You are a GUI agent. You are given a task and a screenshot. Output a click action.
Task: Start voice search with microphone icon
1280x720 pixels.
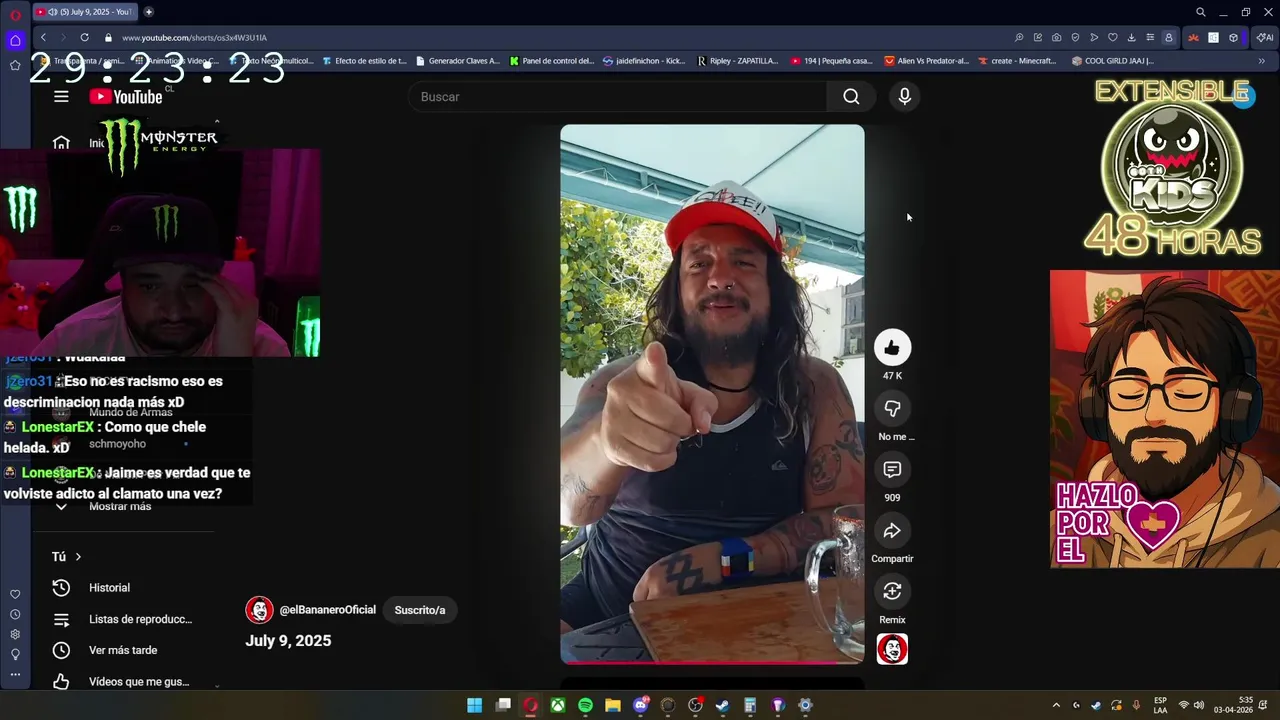(904, 97)
